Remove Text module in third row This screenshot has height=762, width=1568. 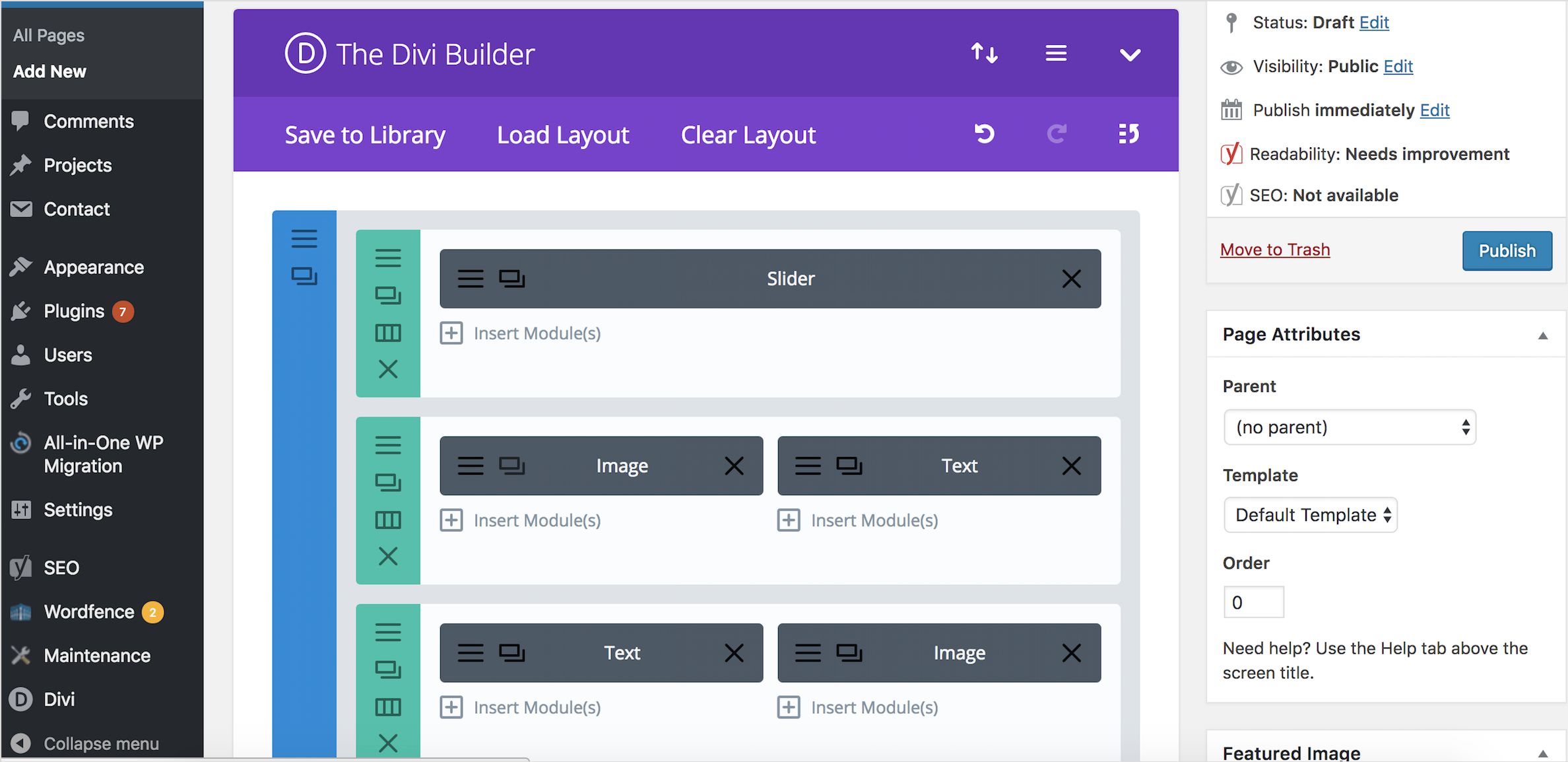(x=734, y=653)
